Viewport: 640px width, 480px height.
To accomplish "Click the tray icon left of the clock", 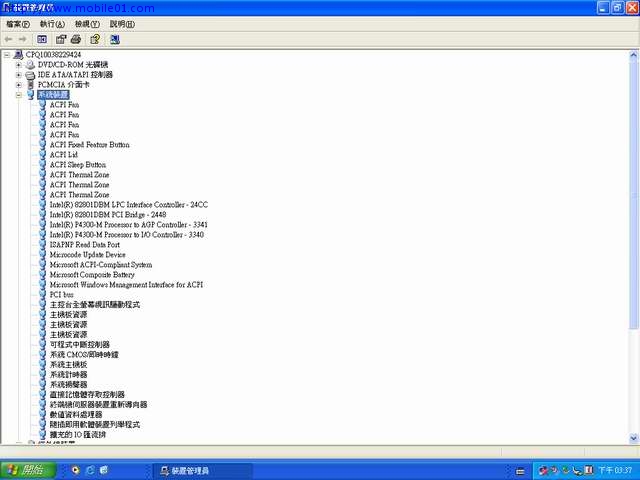I will tap(588, 471).
